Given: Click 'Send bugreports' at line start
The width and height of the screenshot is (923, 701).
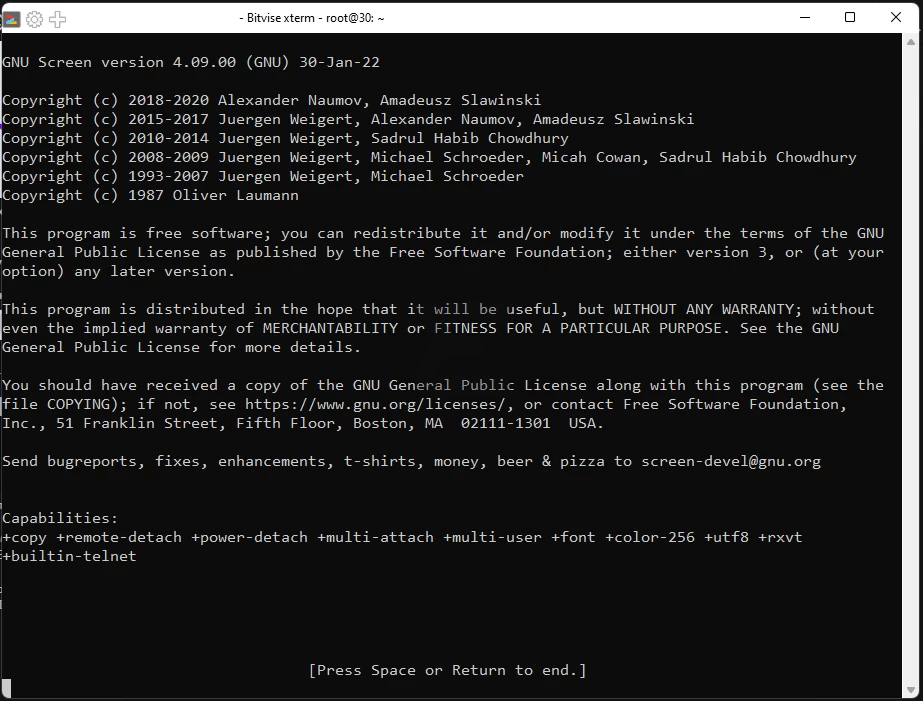Looking at the screenshot, I should coord(69,461).
